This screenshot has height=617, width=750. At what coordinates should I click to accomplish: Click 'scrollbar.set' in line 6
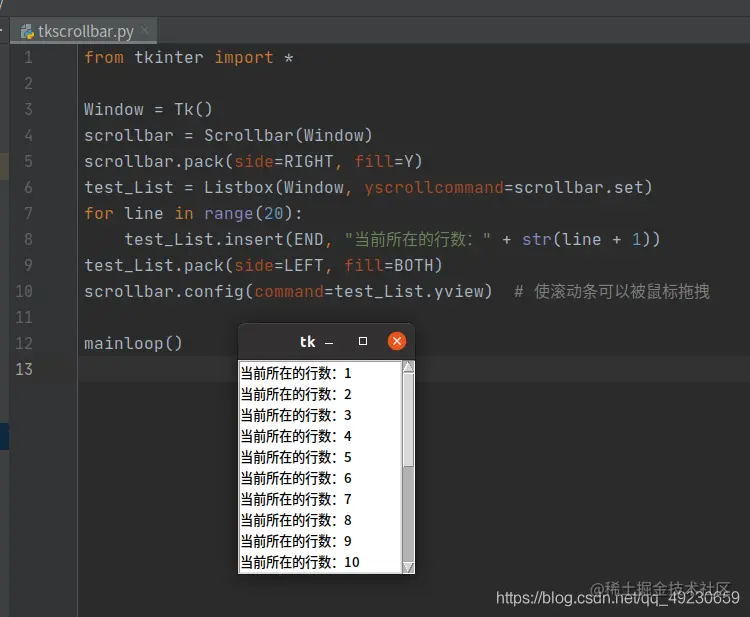pos(578,187)
